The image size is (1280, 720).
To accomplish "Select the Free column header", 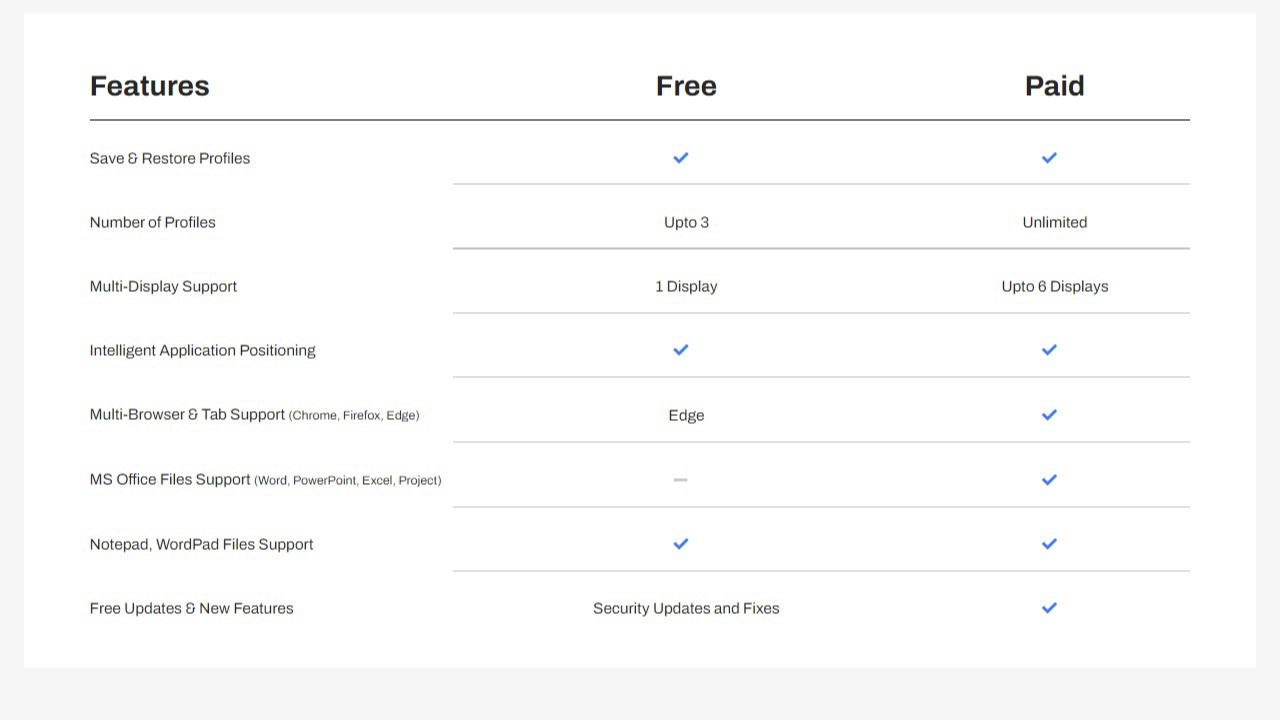I will point(686,86).
